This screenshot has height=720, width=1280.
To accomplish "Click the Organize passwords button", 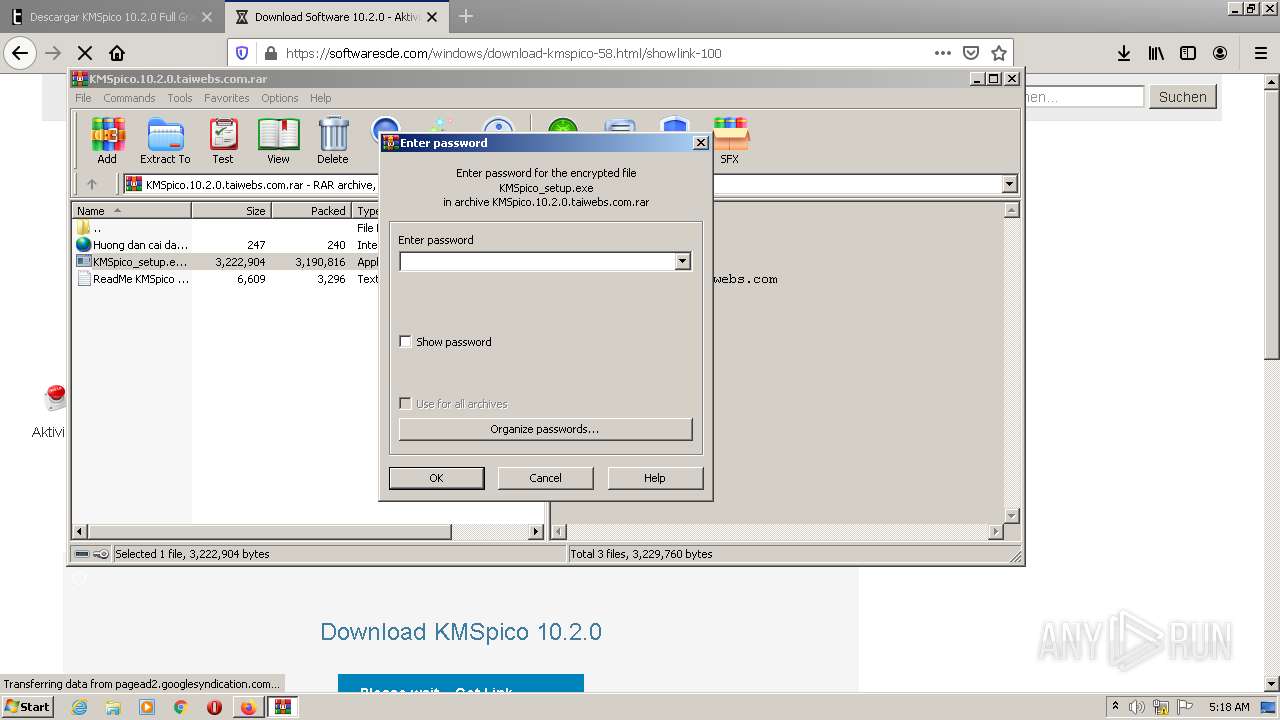I will (x=545, y=429).
